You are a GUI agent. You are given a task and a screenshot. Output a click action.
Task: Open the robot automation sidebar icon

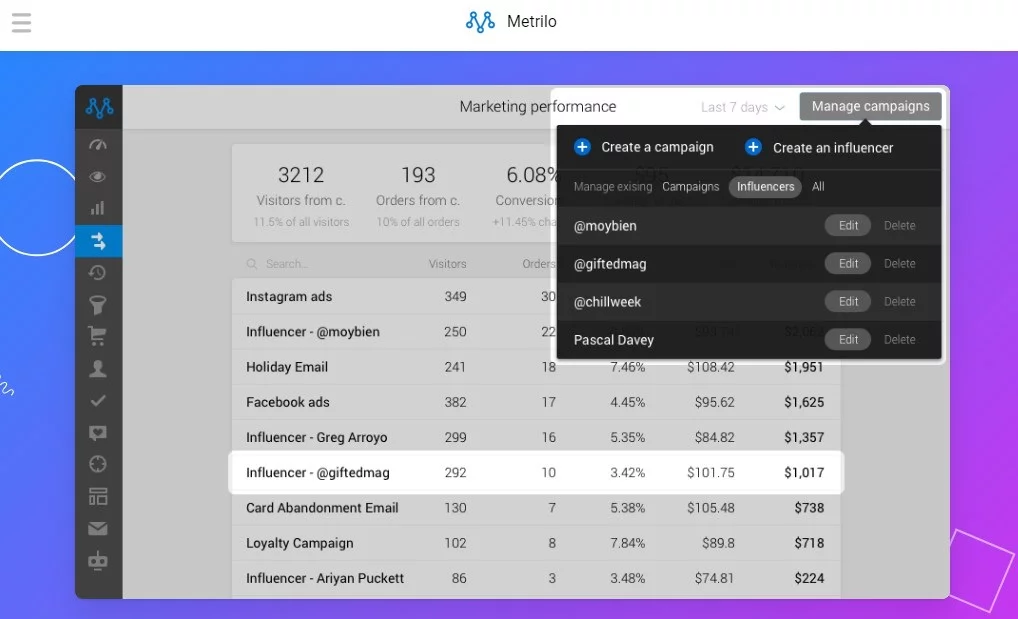click(98, 561)
